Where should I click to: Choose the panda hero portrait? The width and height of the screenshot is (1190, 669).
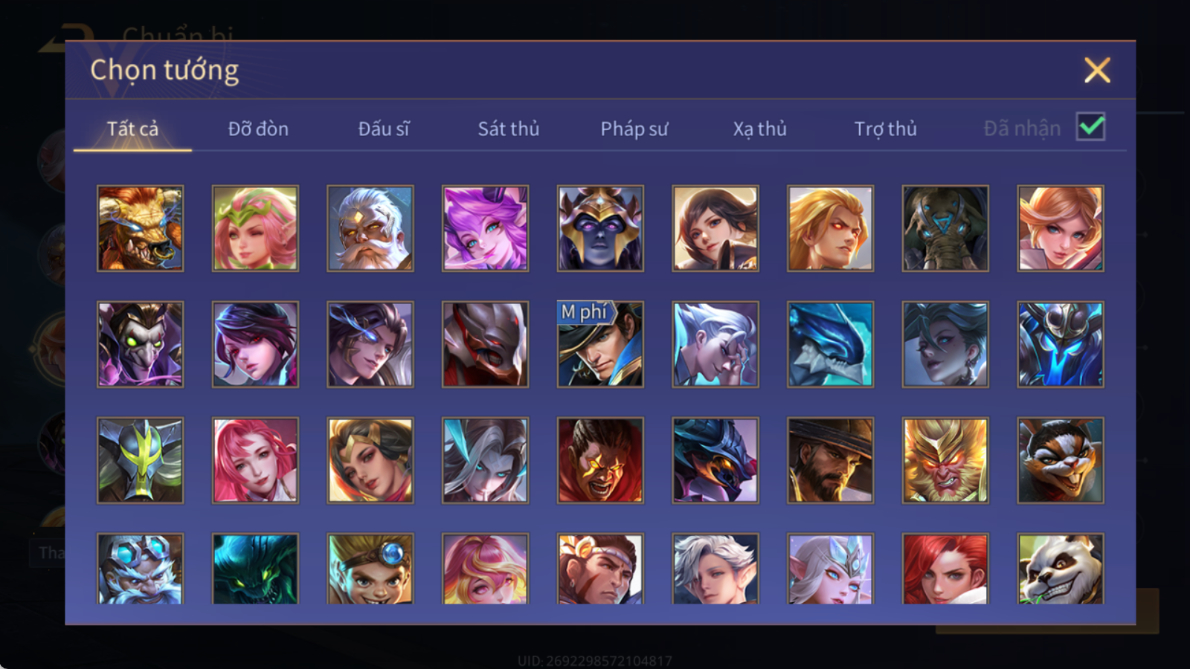(1060, 569)
